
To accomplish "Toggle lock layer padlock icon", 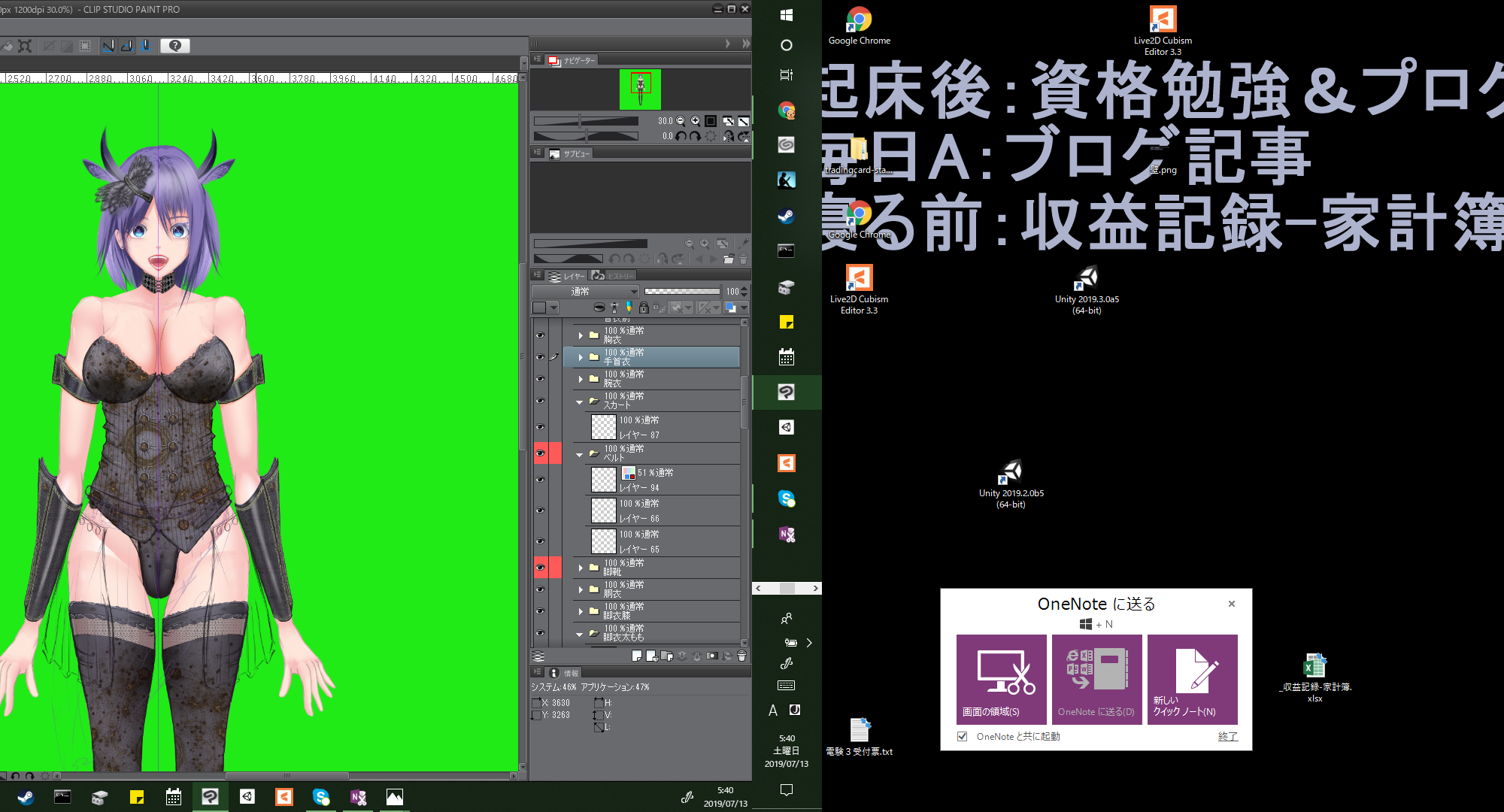I will coord(644,308).
